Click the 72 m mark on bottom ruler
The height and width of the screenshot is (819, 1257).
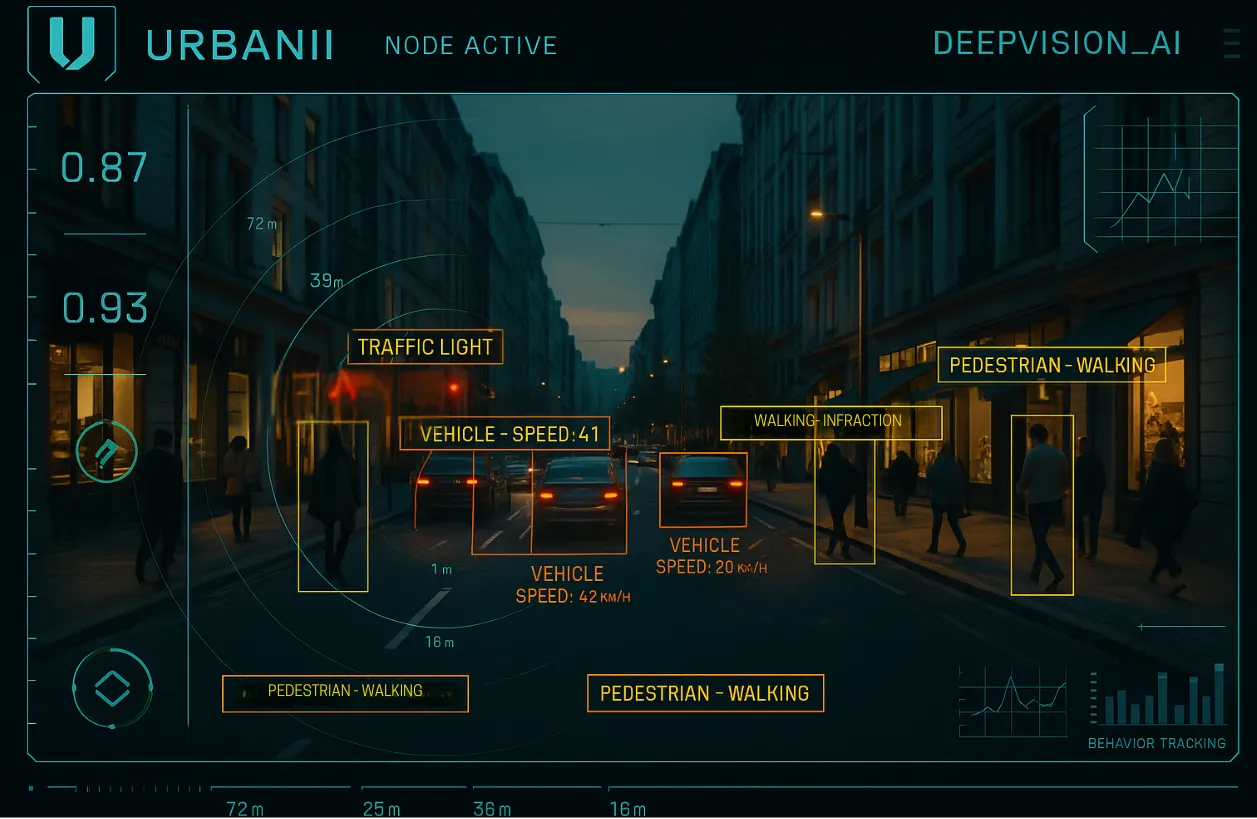[245, 809]
